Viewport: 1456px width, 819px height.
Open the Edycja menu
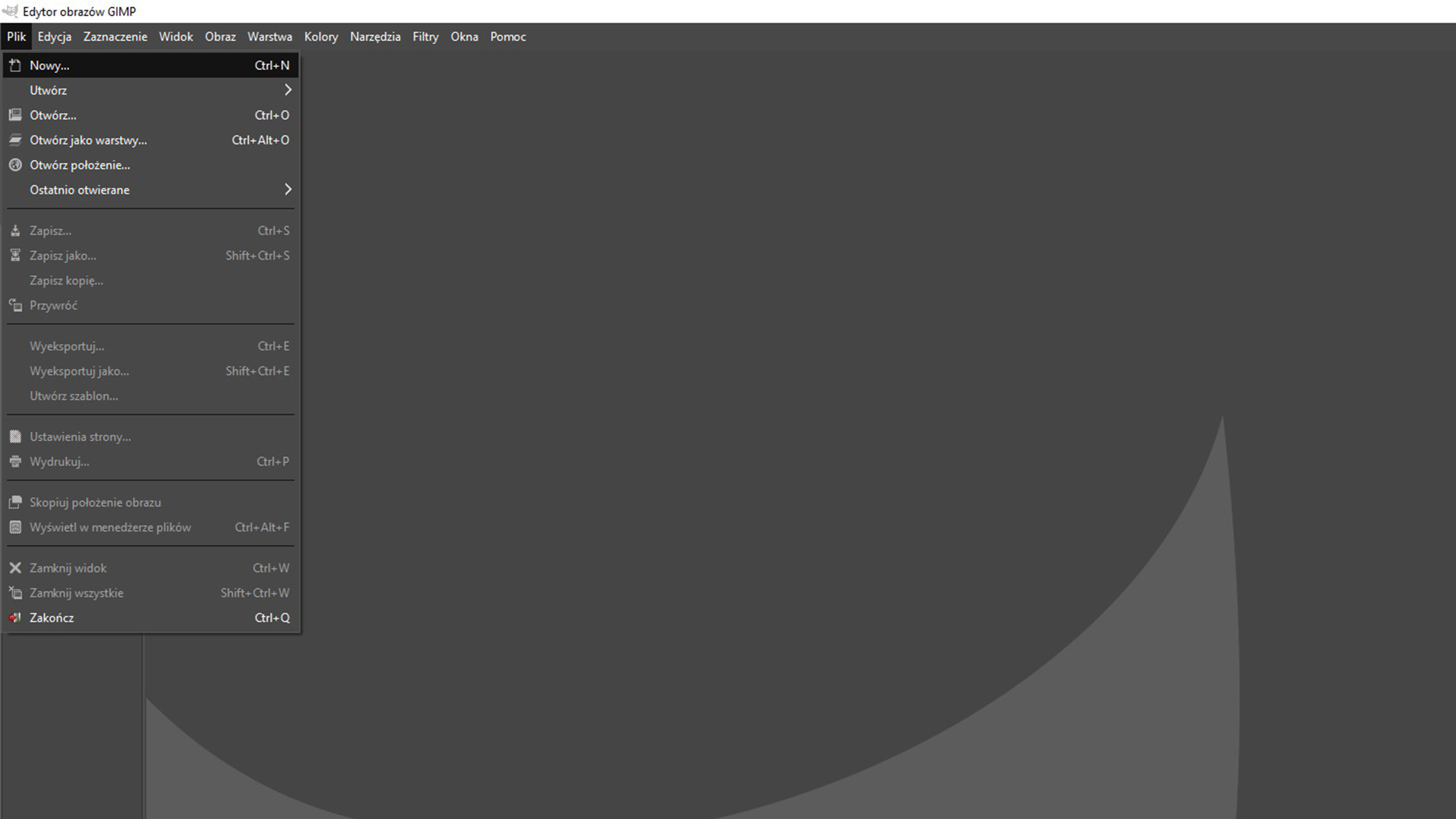[x=55, y=36]
